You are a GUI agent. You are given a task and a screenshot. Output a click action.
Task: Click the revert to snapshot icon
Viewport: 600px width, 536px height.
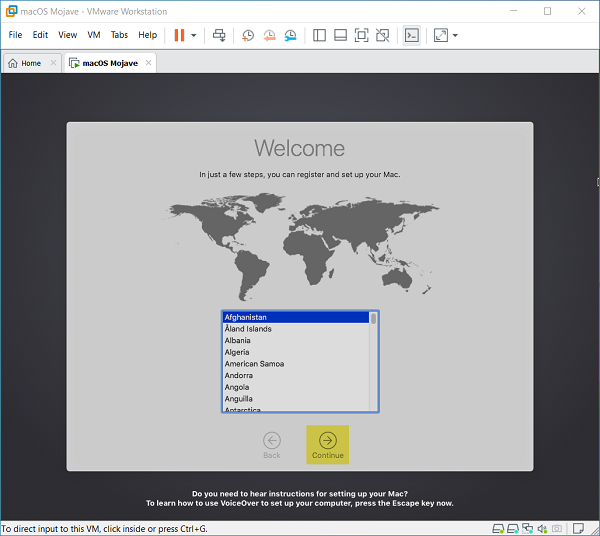click(269, 35)
